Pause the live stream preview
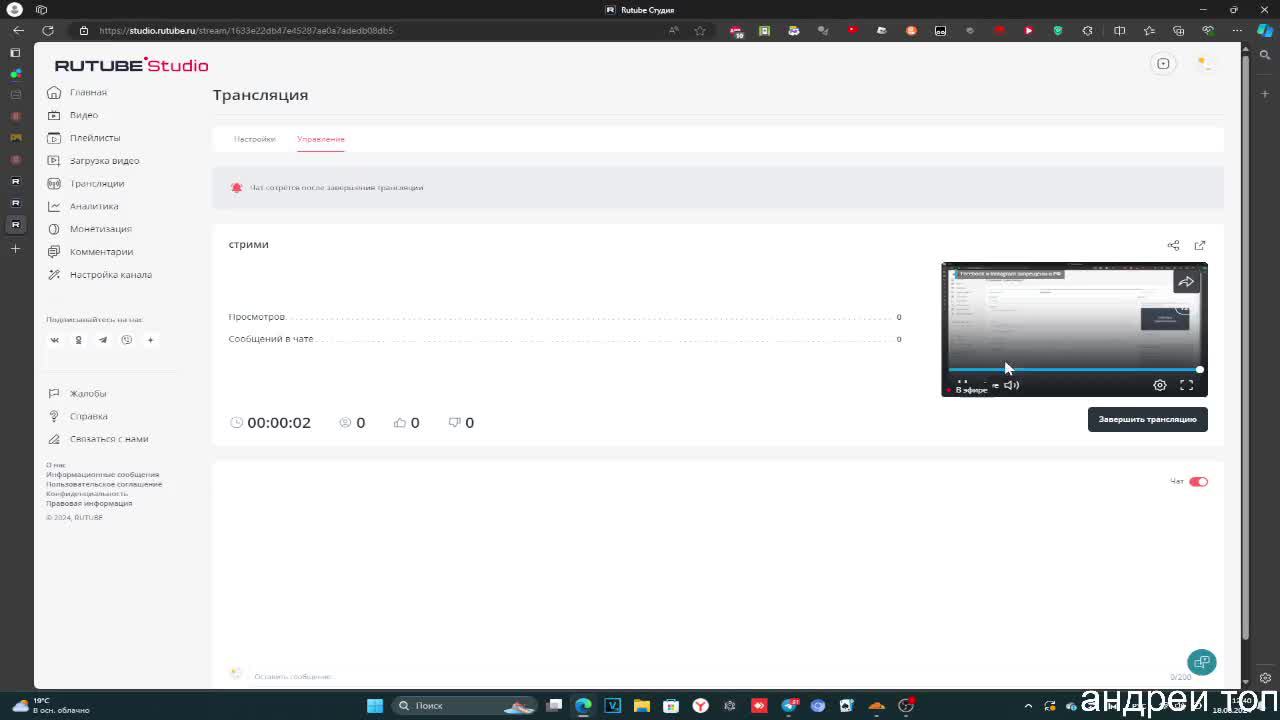This screenshot has width=1280, height=720. 962,384
